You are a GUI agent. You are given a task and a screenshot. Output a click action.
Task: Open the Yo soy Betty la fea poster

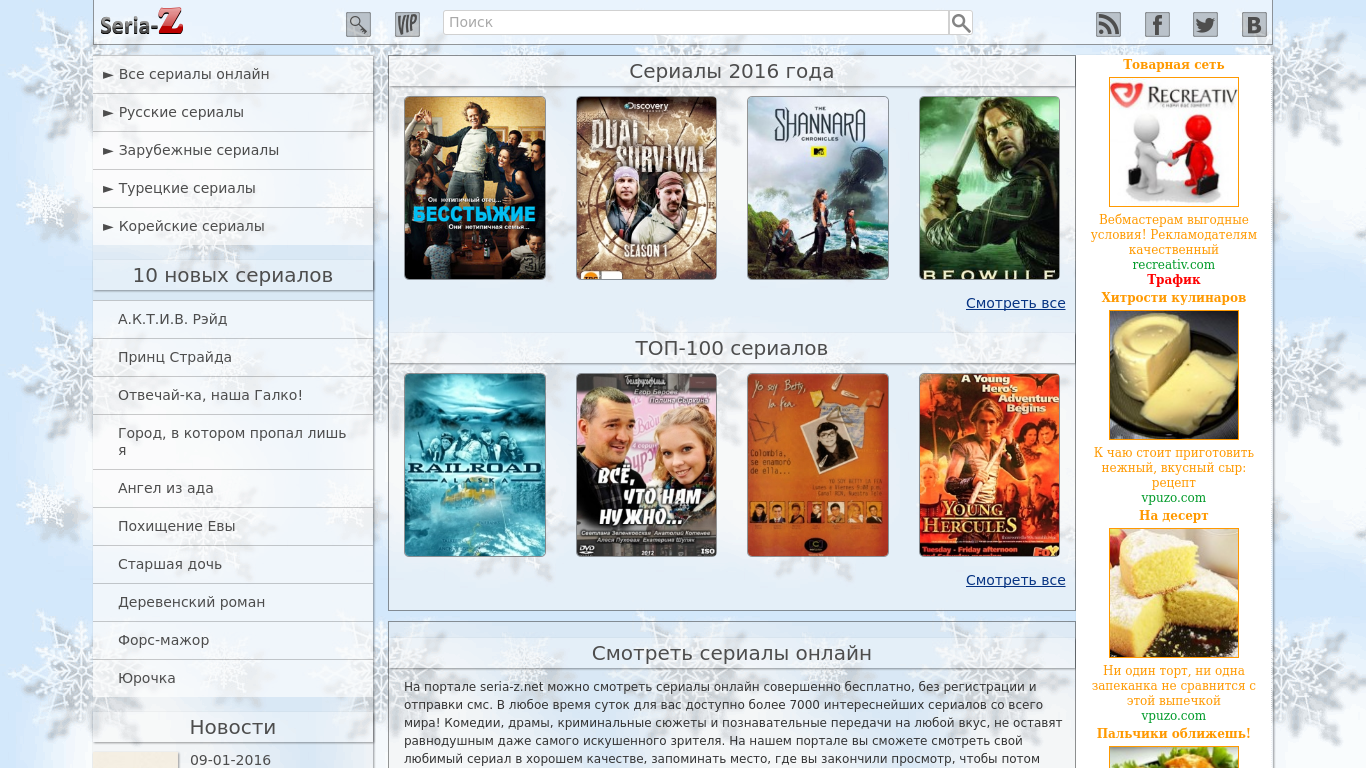tap(818, 465)
